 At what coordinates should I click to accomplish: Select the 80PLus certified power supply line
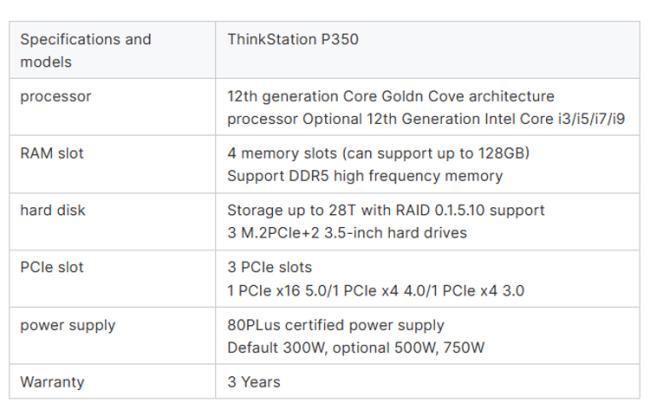pyautogui.click(x=335, y=324)
